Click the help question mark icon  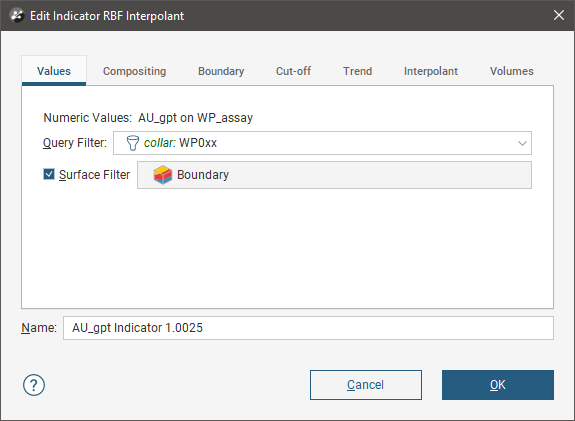click(x=34, y=385)
